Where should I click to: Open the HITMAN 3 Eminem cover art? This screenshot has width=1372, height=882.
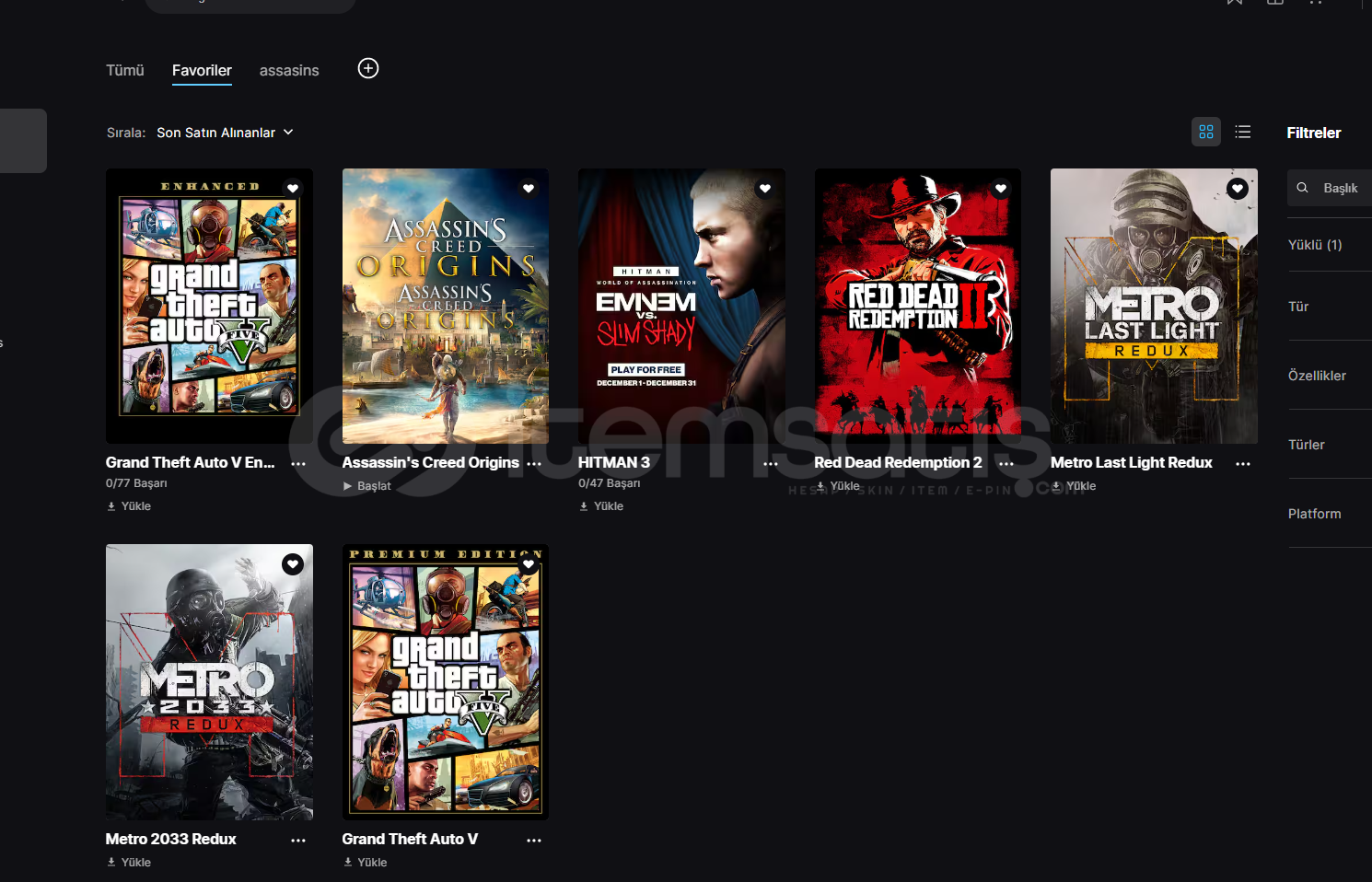tap(681, 306)
